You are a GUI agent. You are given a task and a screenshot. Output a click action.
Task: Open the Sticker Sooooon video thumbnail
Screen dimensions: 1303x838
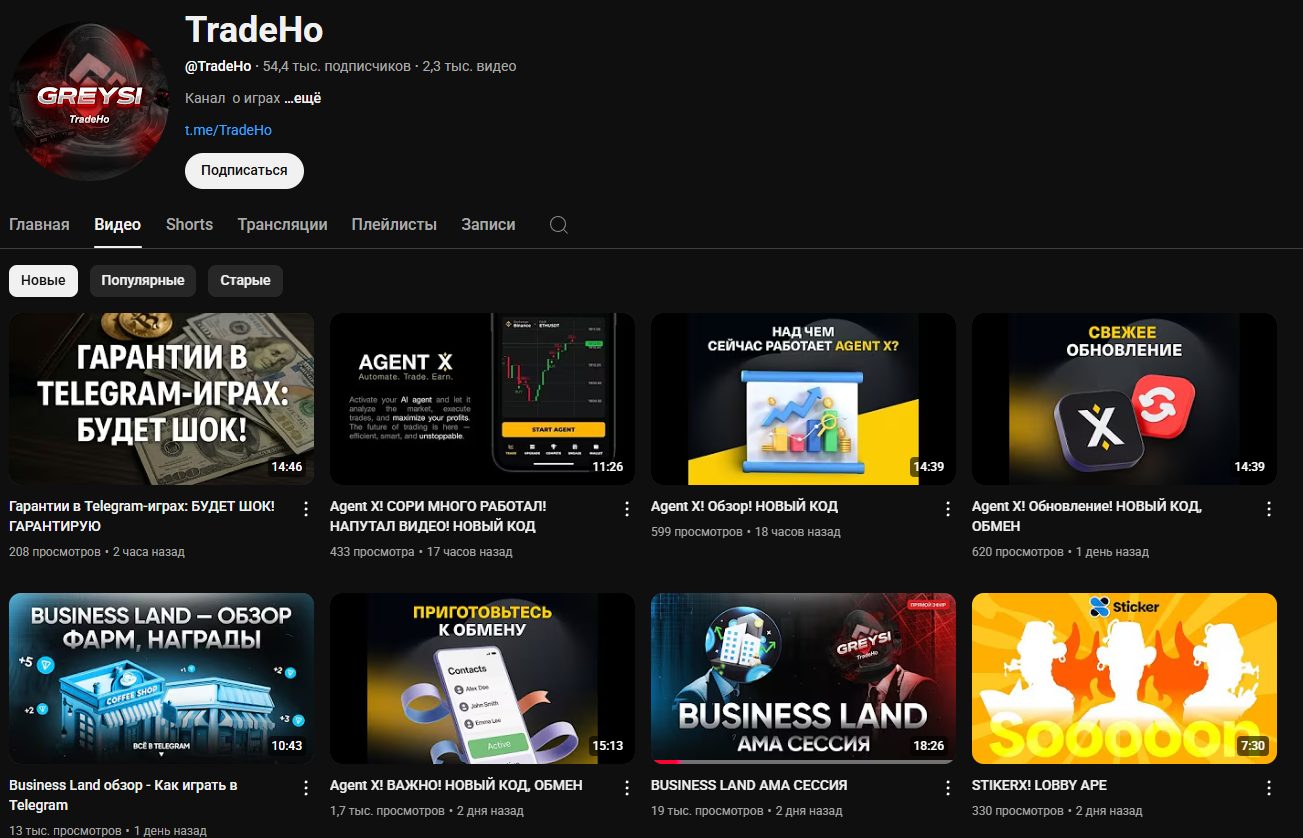1124,678
